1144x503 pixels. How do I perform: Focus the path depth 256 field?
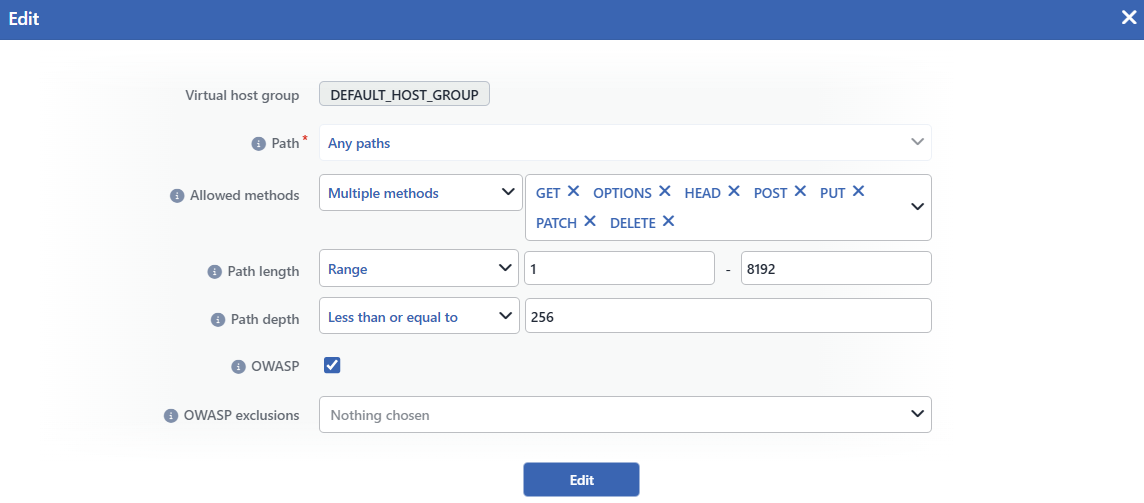point(728,316)
